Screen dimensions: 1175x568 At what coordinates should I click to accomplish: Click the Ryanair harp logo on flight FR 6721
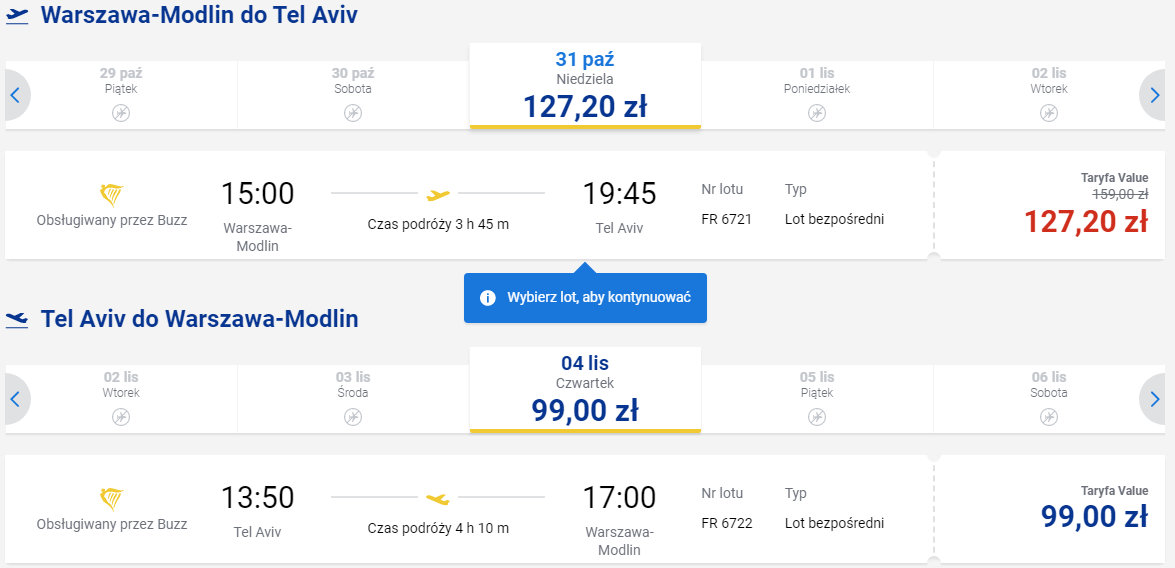pyautogui.click(x=112, y=196)
